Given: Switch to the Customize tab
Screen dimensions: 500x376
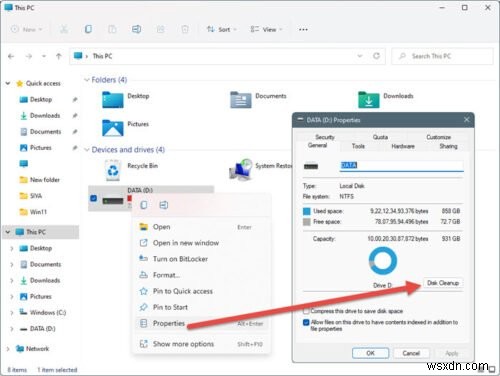Looking at the screenshot, I should tap(438, 137).
